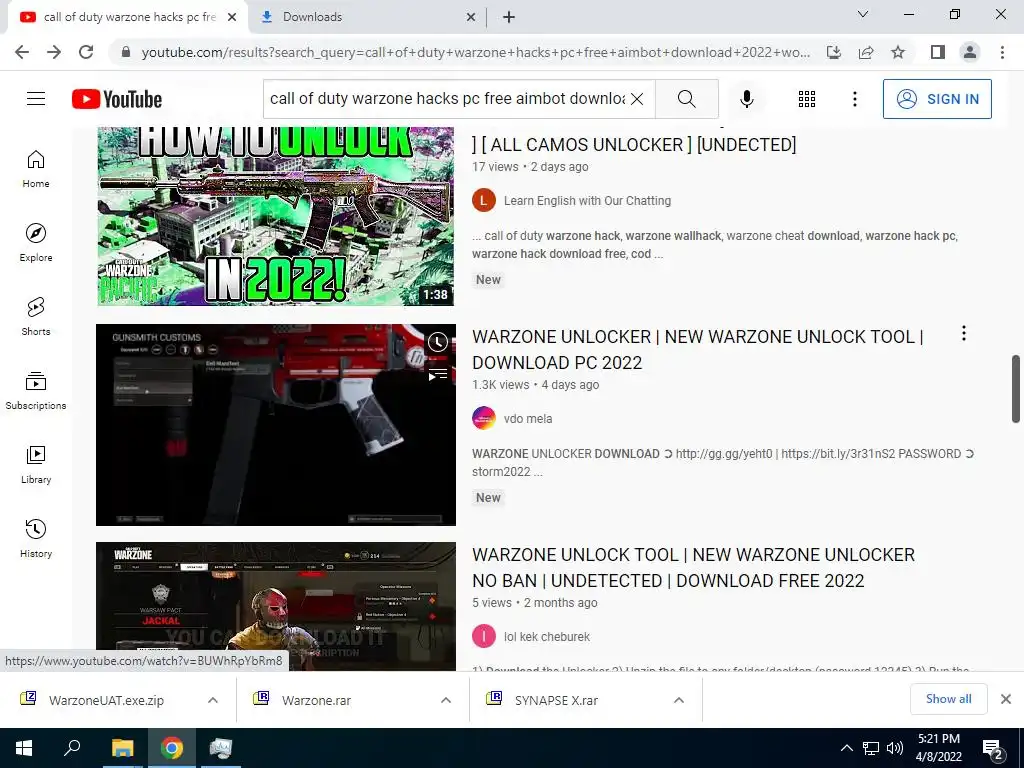Open HOW TO UNLOCK IN 2022 thumbnail
Viewport: 1024px width, 768px height.
click(275, 216)
